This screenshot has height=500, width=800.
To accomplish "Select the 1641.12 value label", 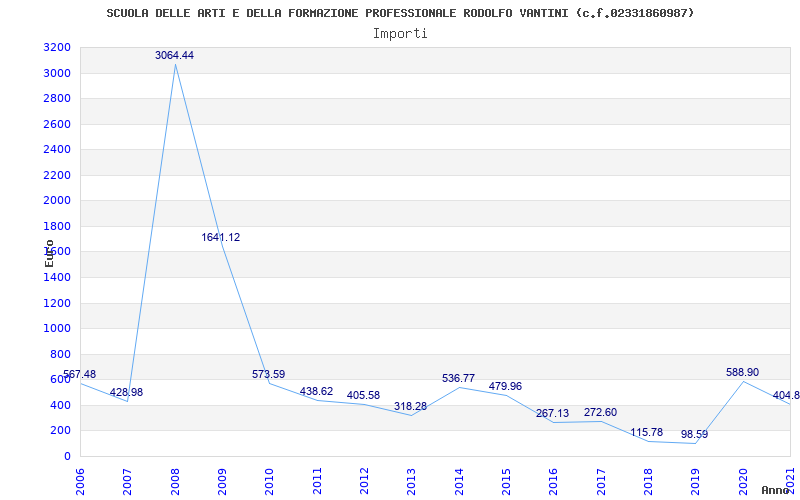I will 220,237.
